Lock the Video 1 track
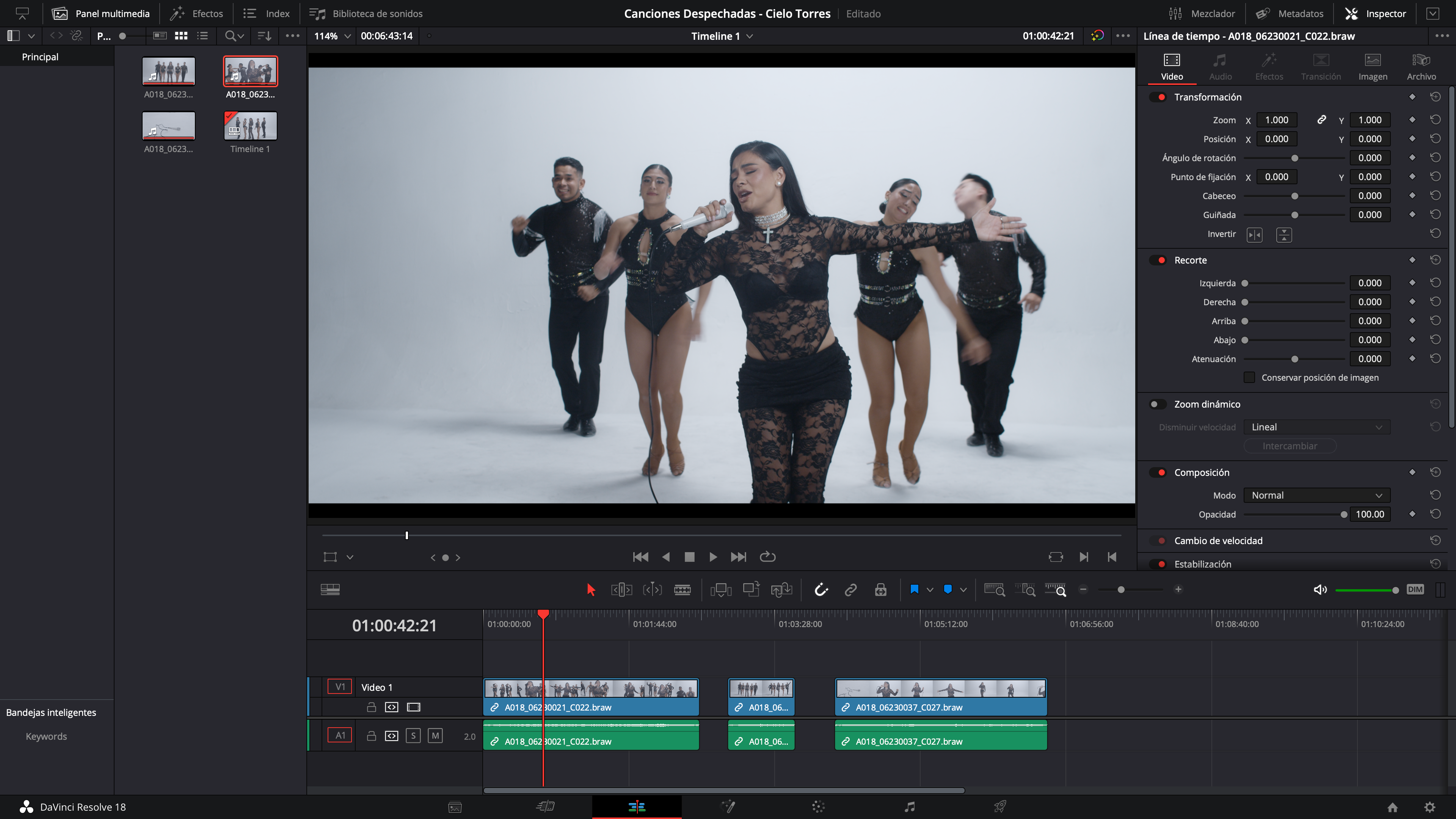 pyautogui.click(x=371, y=707)
